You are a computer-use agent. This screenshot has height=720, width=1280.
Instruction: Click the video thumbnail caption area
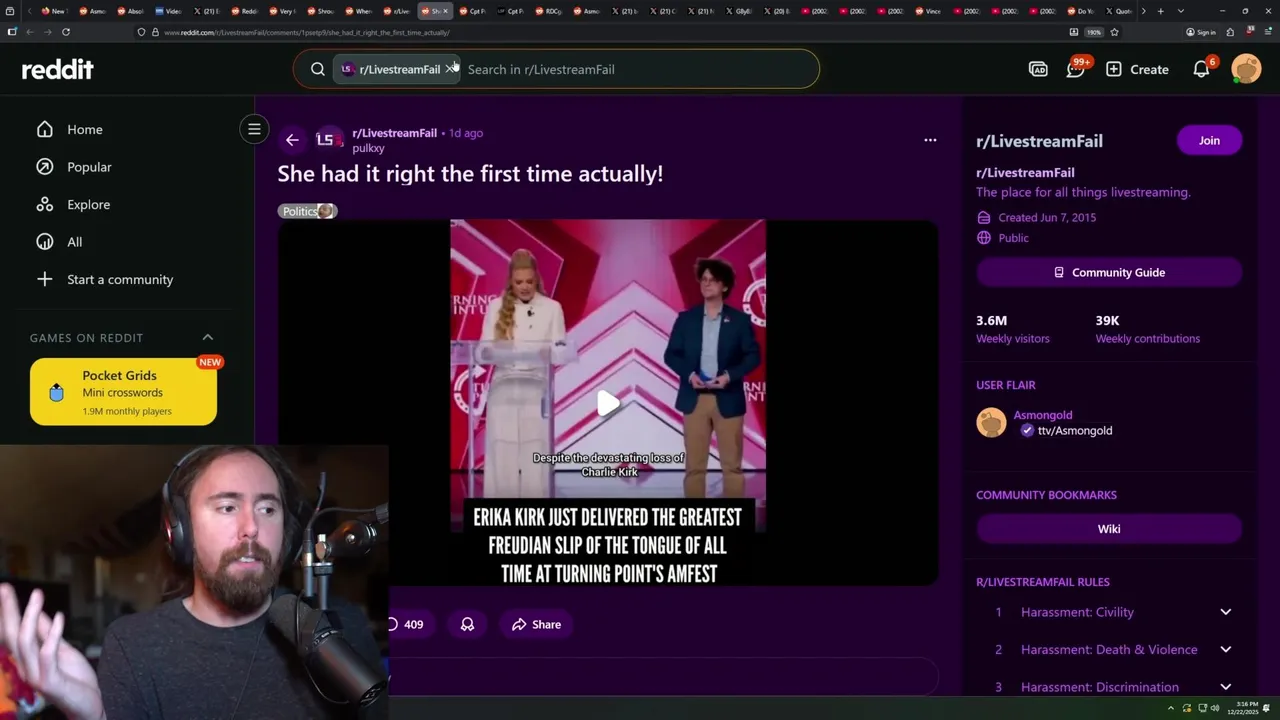pos(608,545)
